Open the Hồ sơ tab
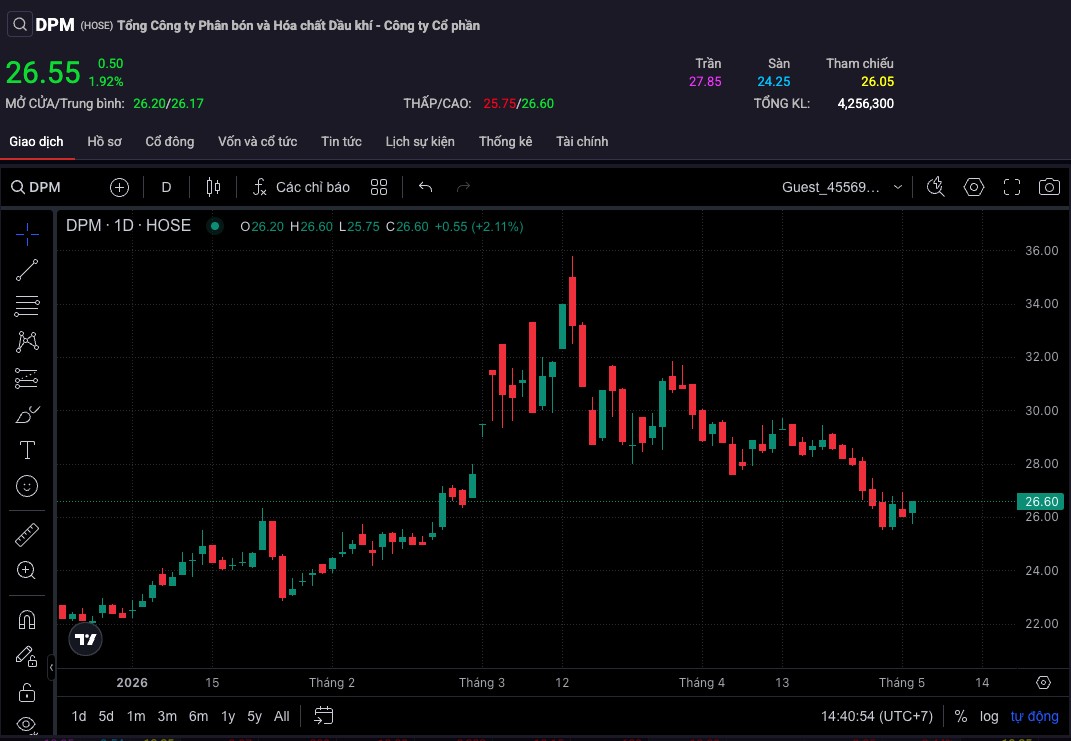This screenshot has width=1071, height=741. [105, 141]
